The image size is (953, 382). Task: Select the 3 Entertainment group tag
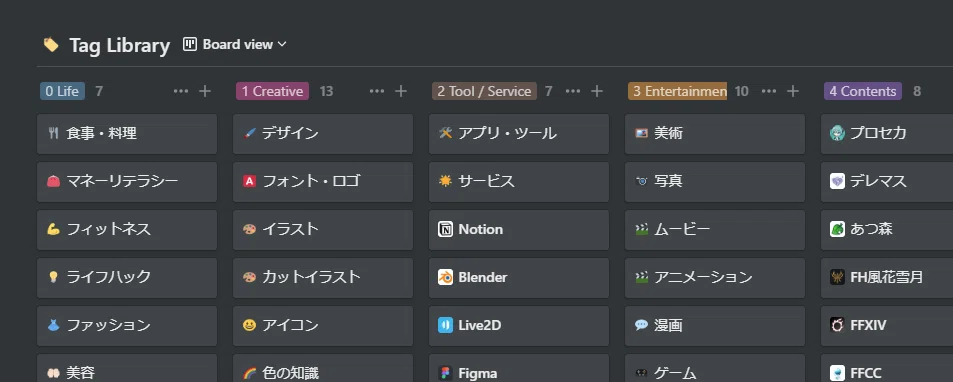click(678, 91)
